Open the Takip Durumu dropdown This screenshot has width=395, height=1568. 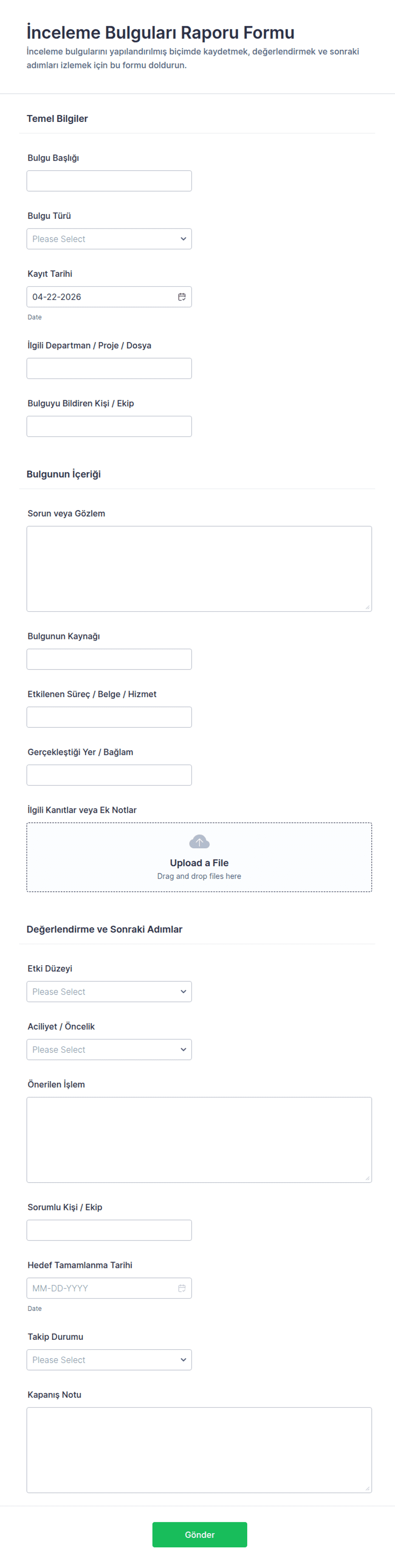click(x=109, y=1360)
